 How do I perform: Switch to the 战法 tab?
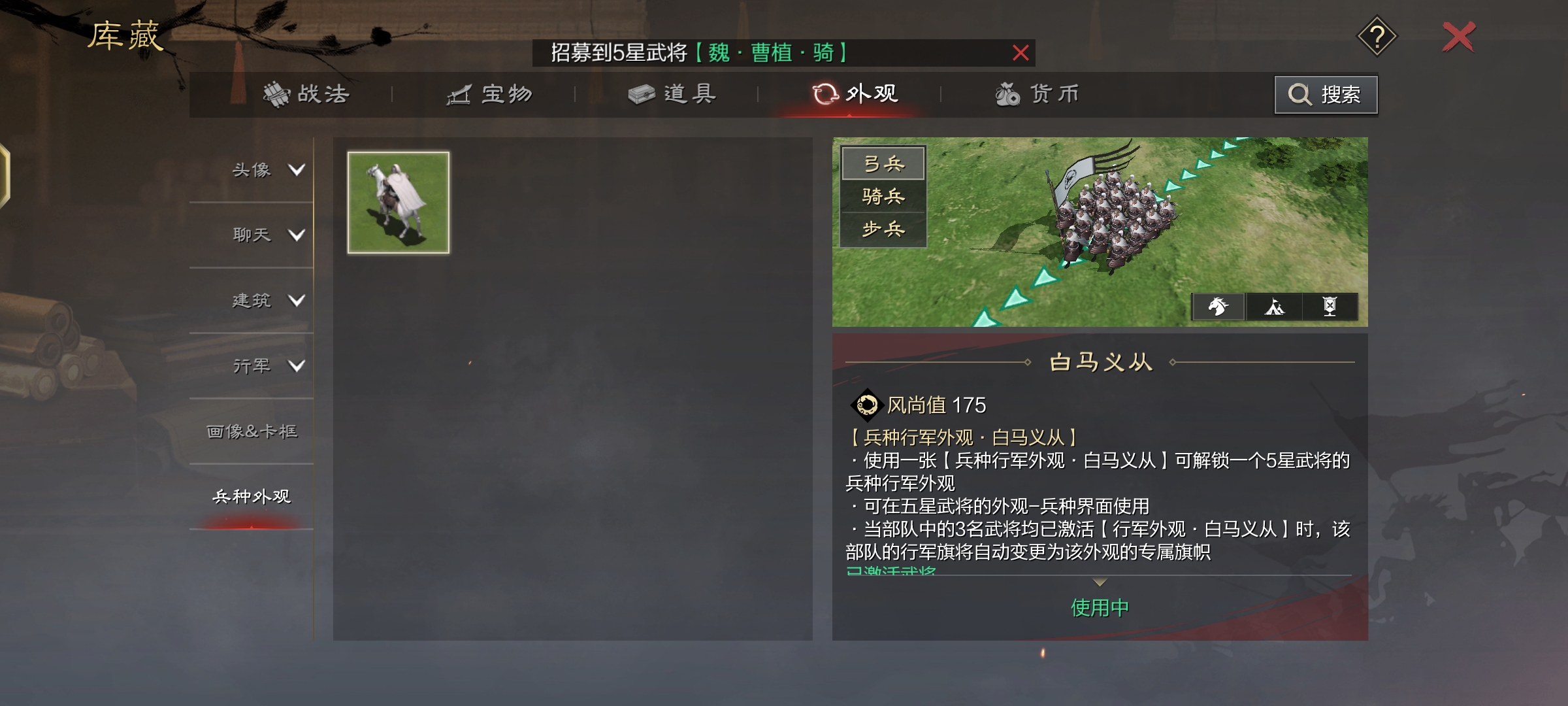pyautogui.click(x=306, y=94)
